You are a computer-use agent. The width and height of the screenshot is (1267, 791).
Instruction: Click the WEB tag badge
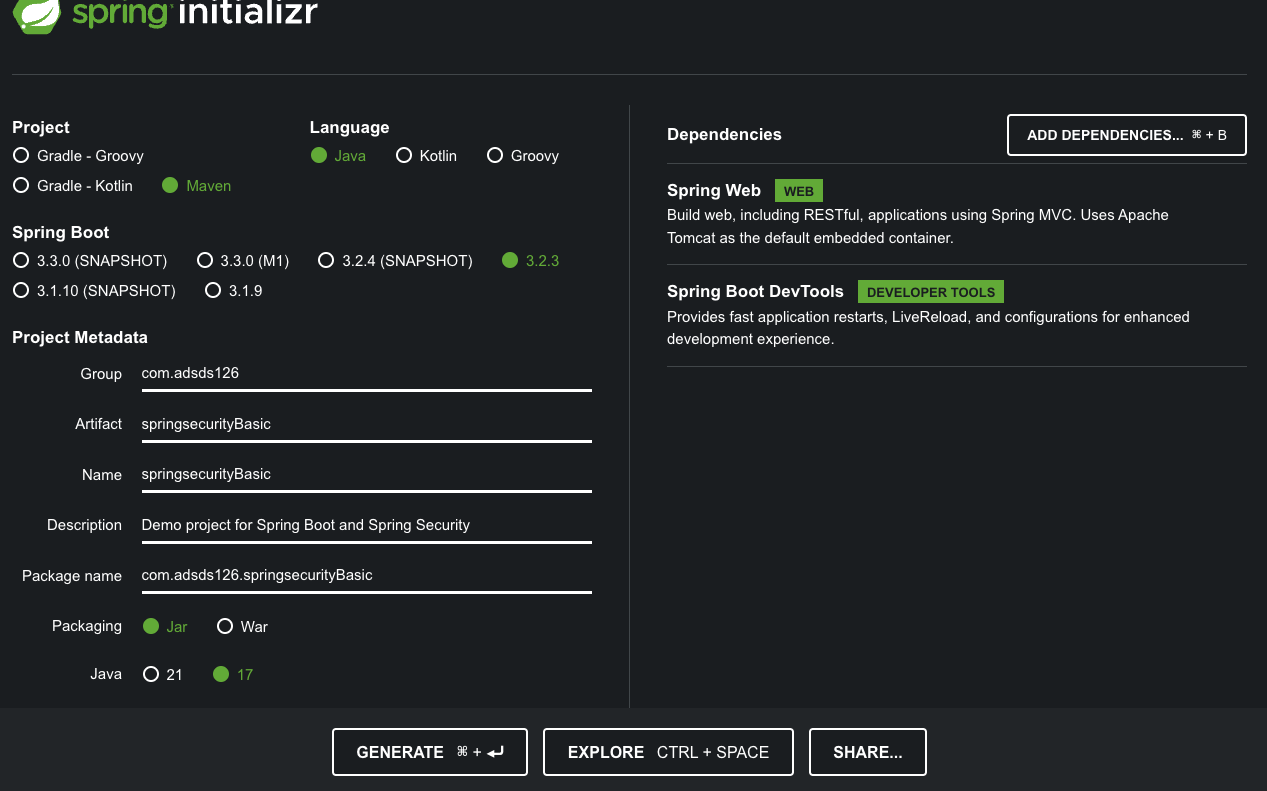(x=799, y=191)
